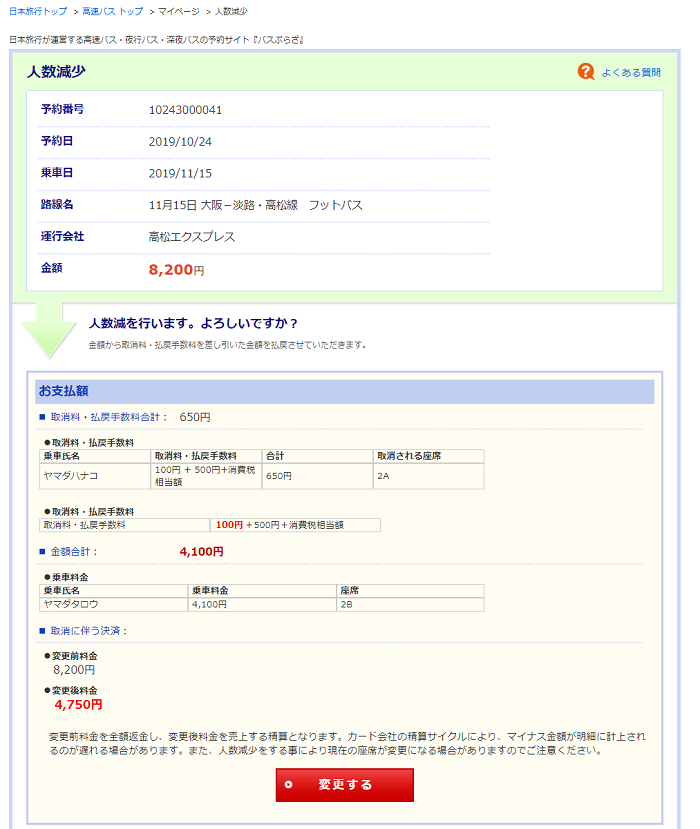Open マイページ from the breadcrumb

[180, 11]
